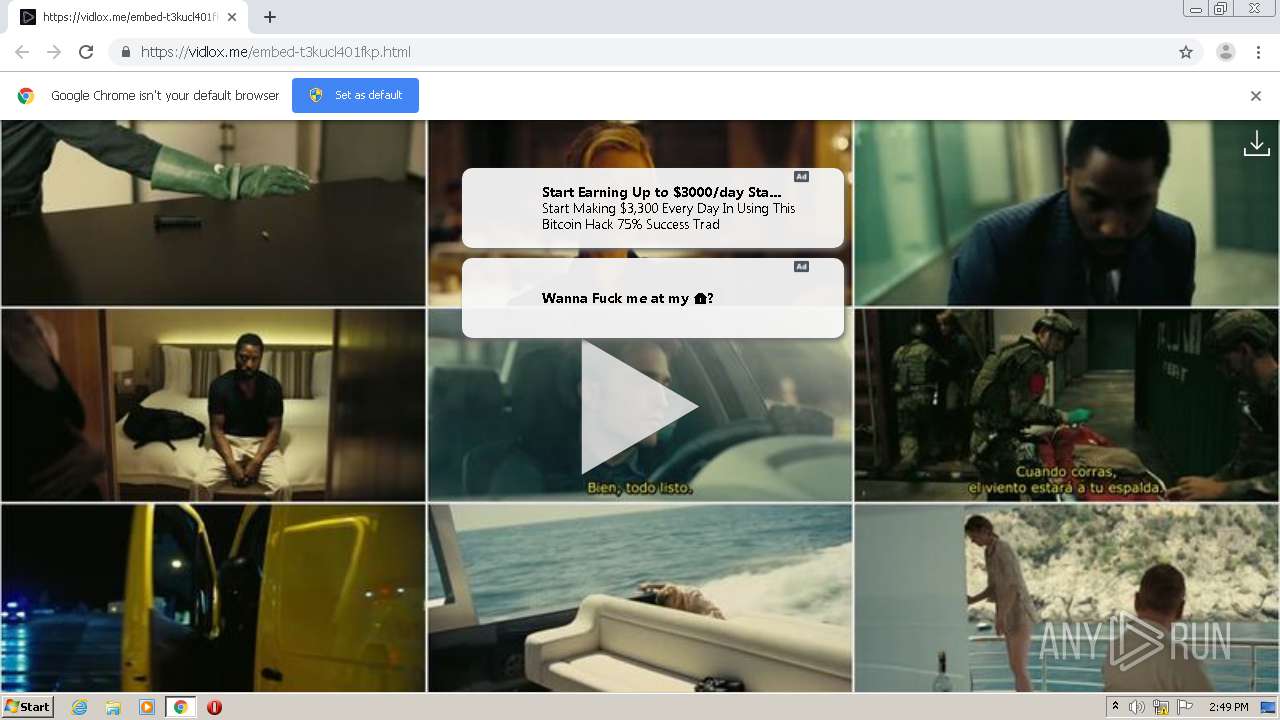
Task: Click the 'Bien, todo listo.' subtitle thumbnail
Action: [x=640, y=405]
